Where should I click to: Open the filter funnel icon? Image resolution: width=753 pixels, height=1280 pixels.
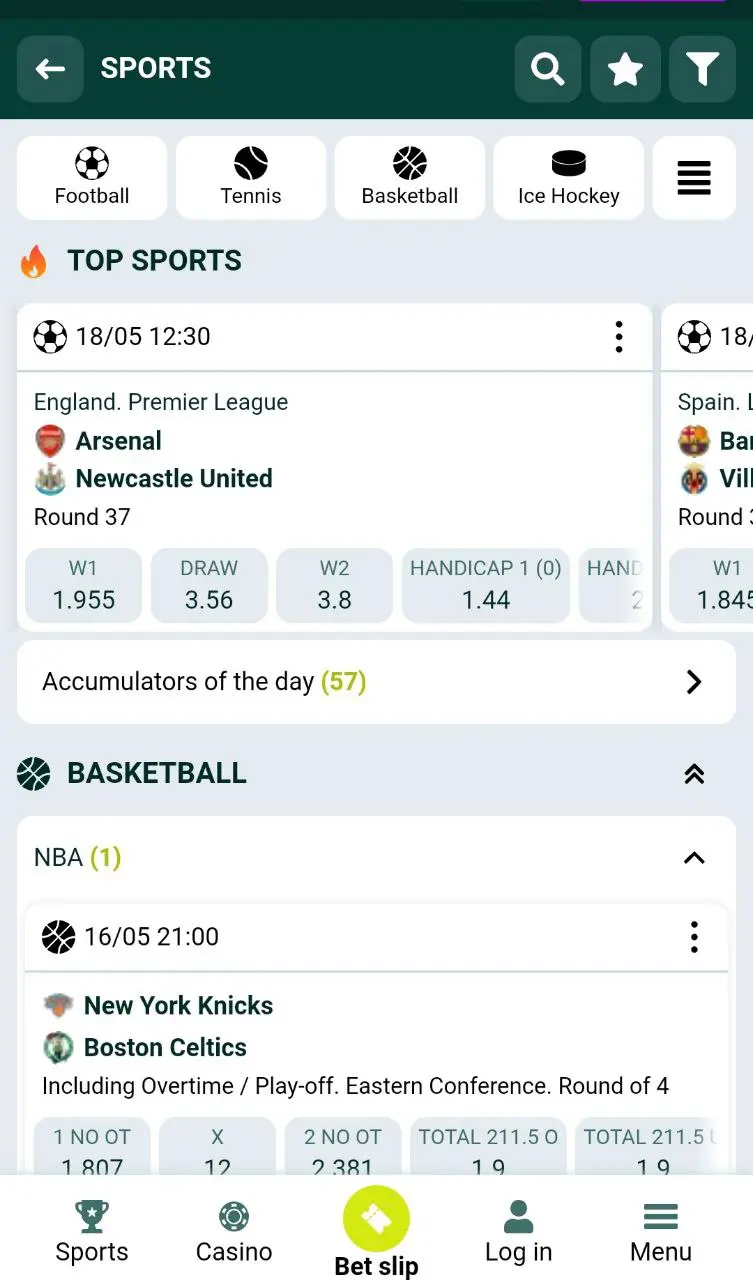coord(702,68)
